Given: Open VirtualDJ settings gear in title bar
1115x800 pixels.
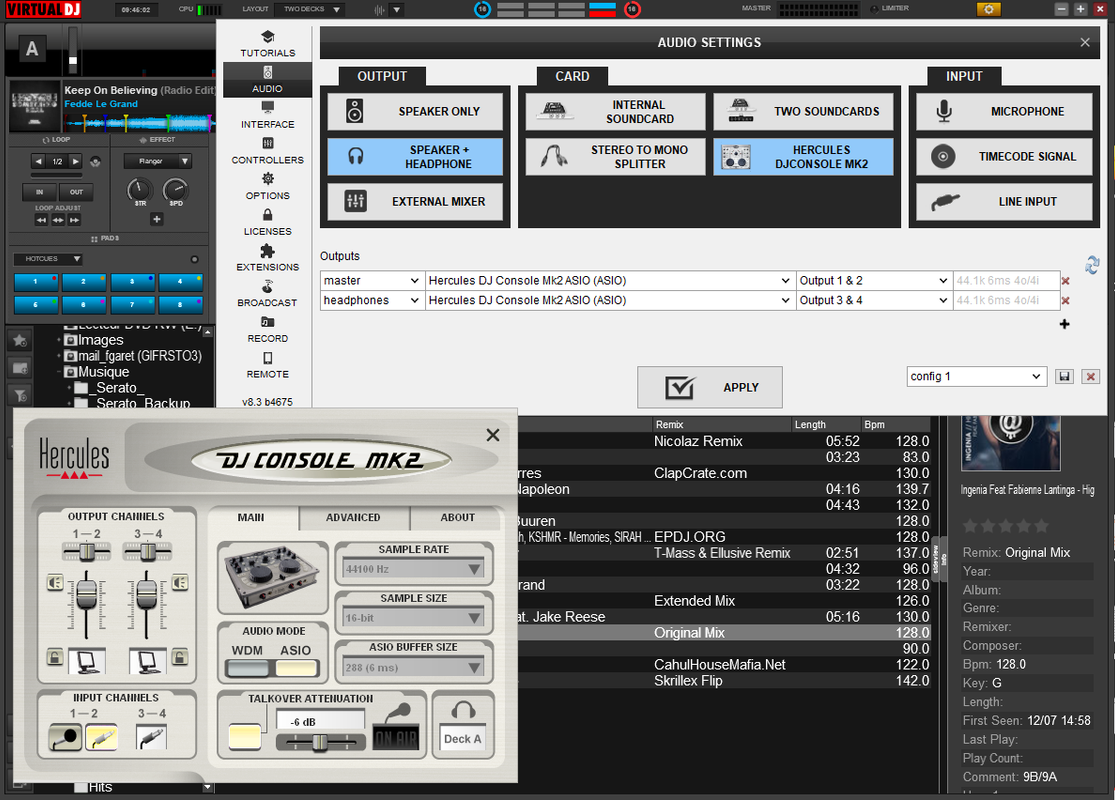Looking at the screenshot, I should [x=988, y=9].
